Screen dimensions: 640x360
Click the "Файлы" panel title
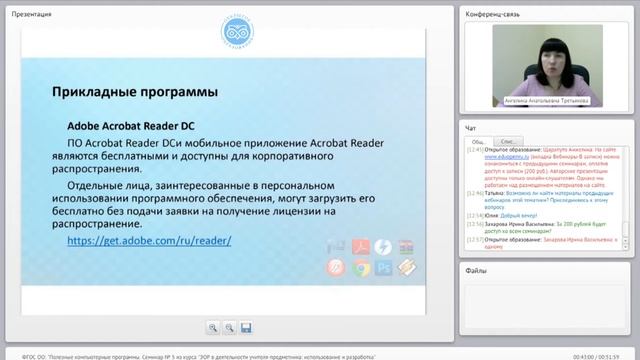(476, 271)
